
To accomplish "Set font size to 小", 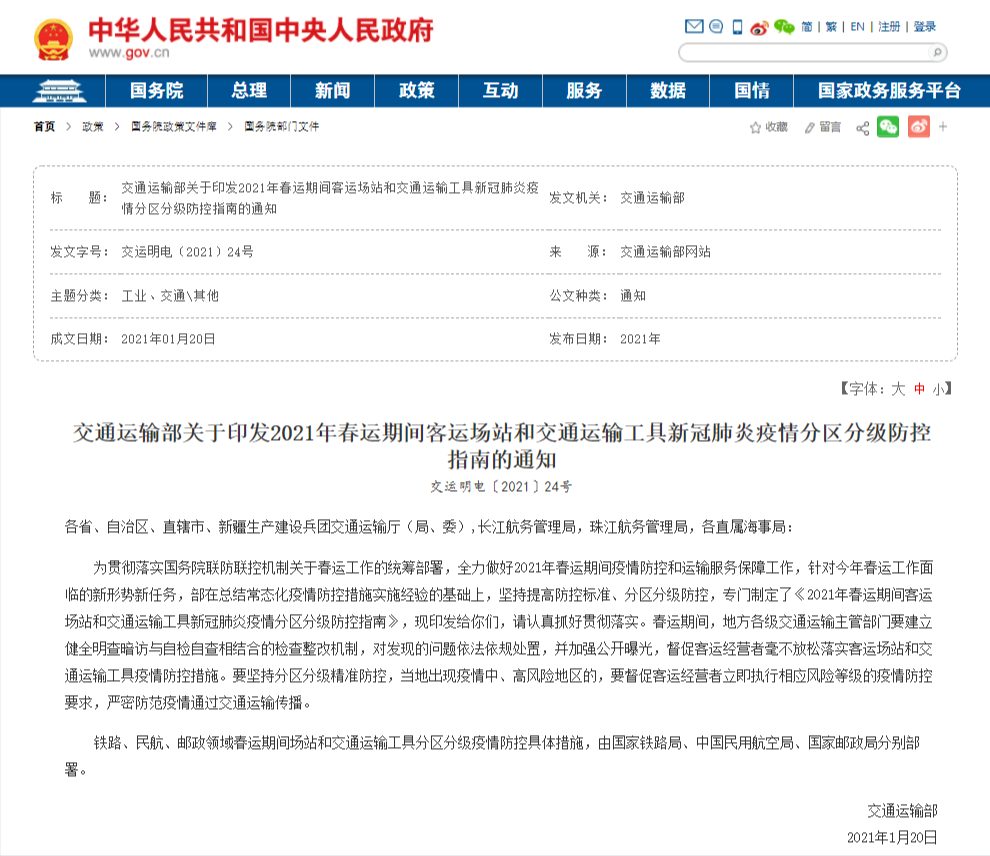I will pyautogui.click(x=939, y=389).
